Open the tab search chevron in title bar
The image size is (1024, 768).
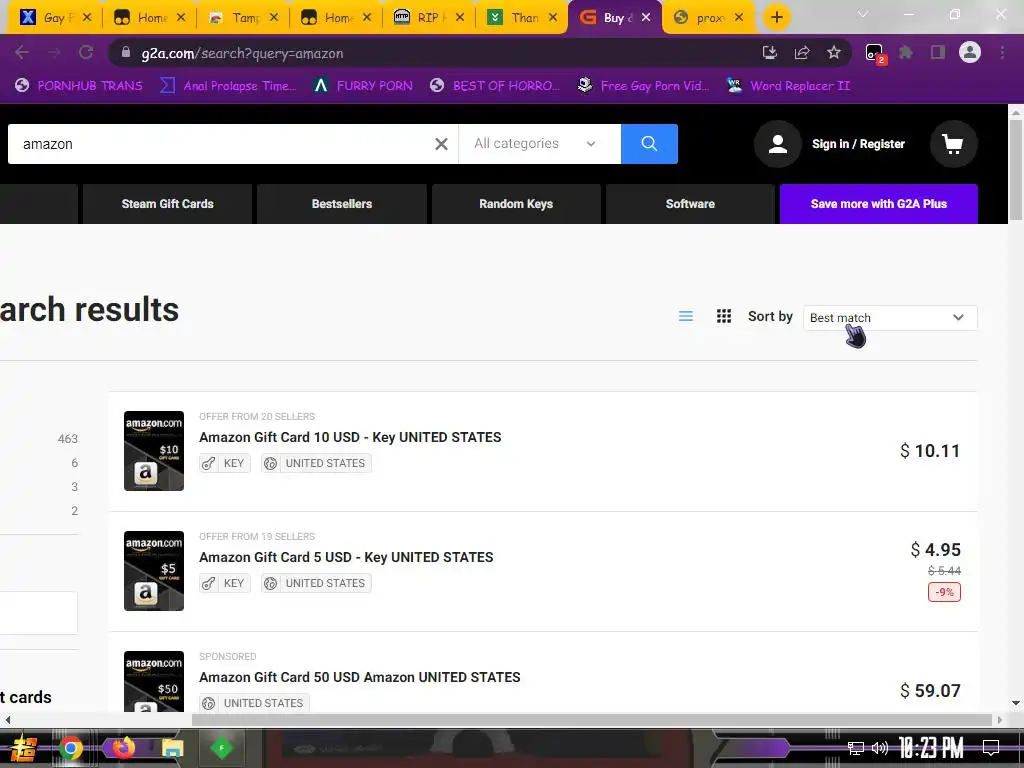click(863, 14)
